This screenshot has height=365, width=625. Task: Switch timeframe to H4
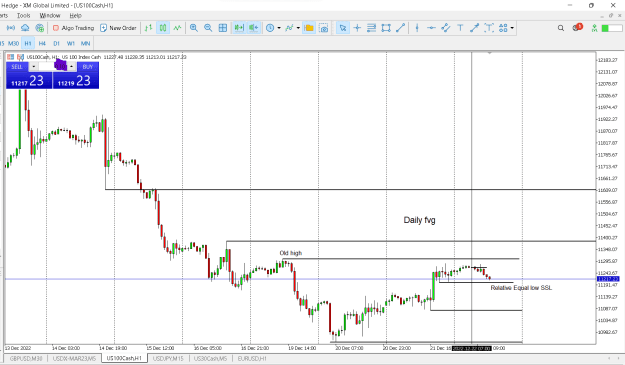[x=42, y=43]
